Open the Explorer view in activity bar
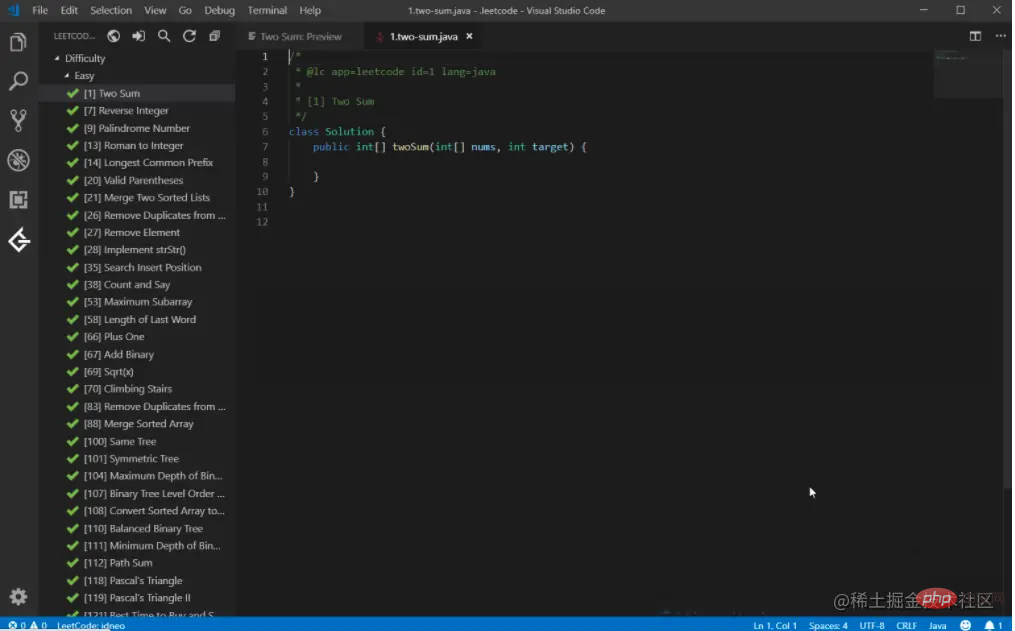Screen dimensions: 1015x631 pyautogui.click(x=18, y=43)
